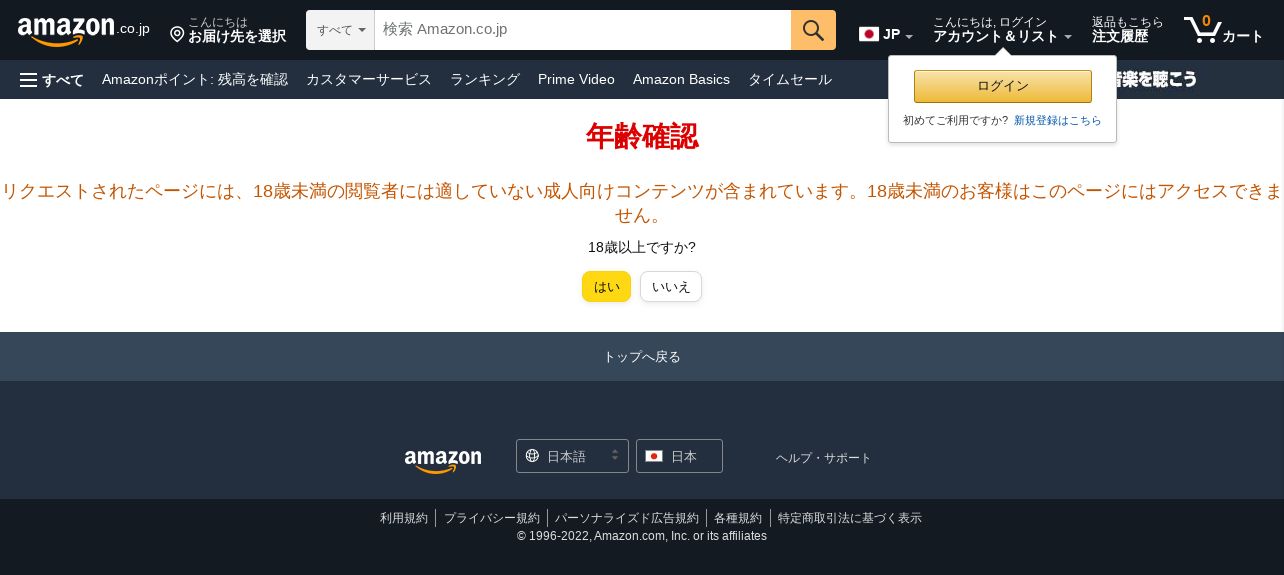The height and width of the screenshot is (575, 1284).
Task: Open the 日本語 language selector in footer
Action: pos(572,456)
